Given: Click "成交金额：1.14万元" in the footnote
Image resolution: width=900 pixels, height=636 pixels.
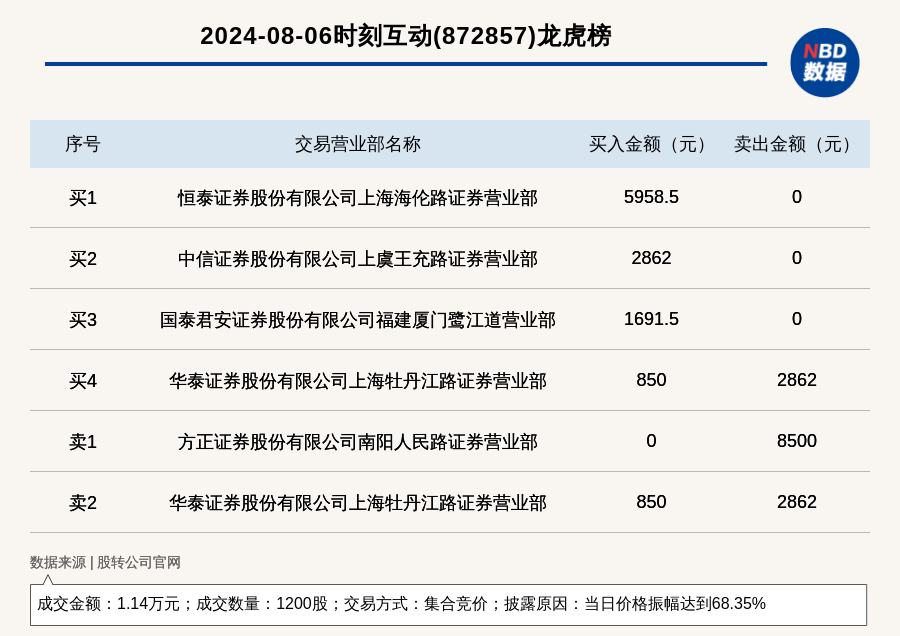Looking at the screenshot, I should (x=108, y=604).
